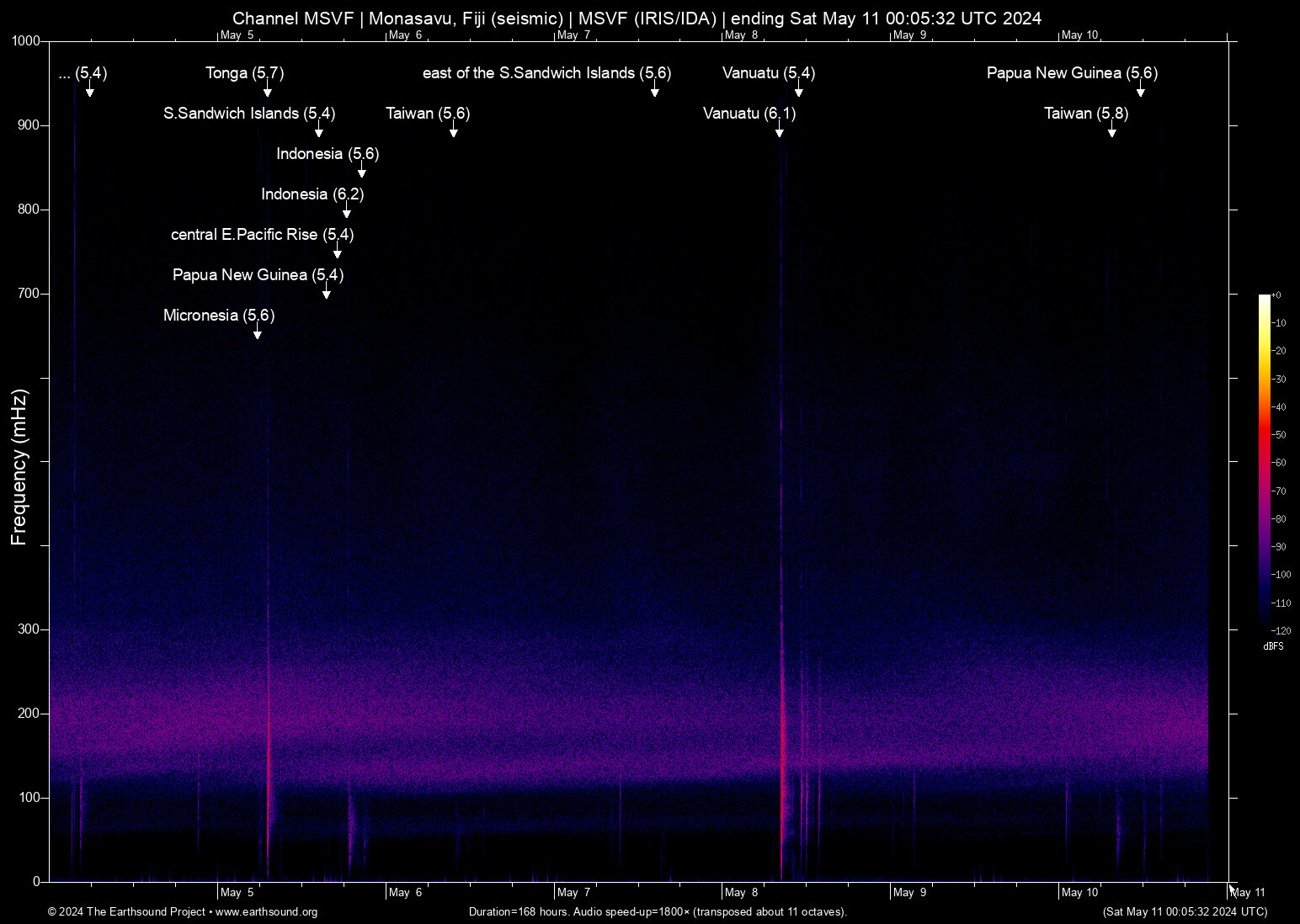The image size is (1300, 924).
Task: Select the arrow marker under Vanuatu (6.1)
Action: 779,130
